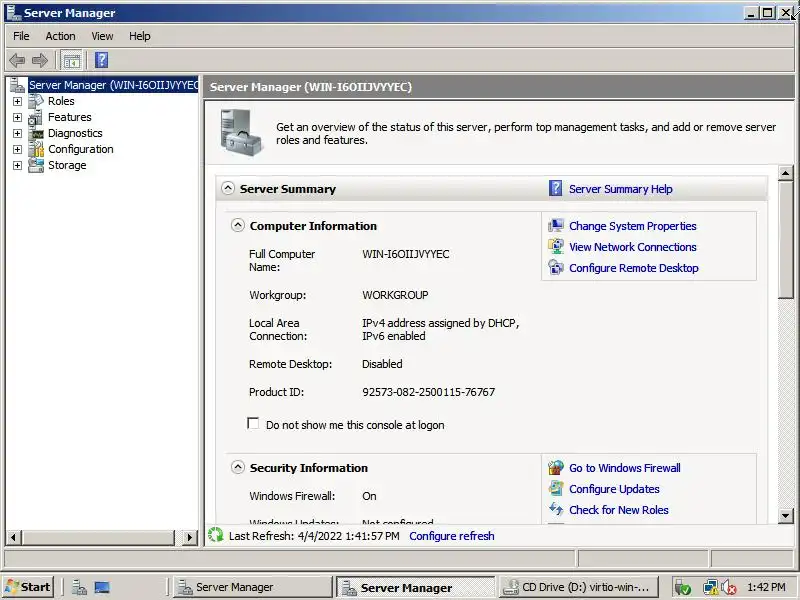
Task: Click the Change System Properties icon
Action: coord(556,226)
